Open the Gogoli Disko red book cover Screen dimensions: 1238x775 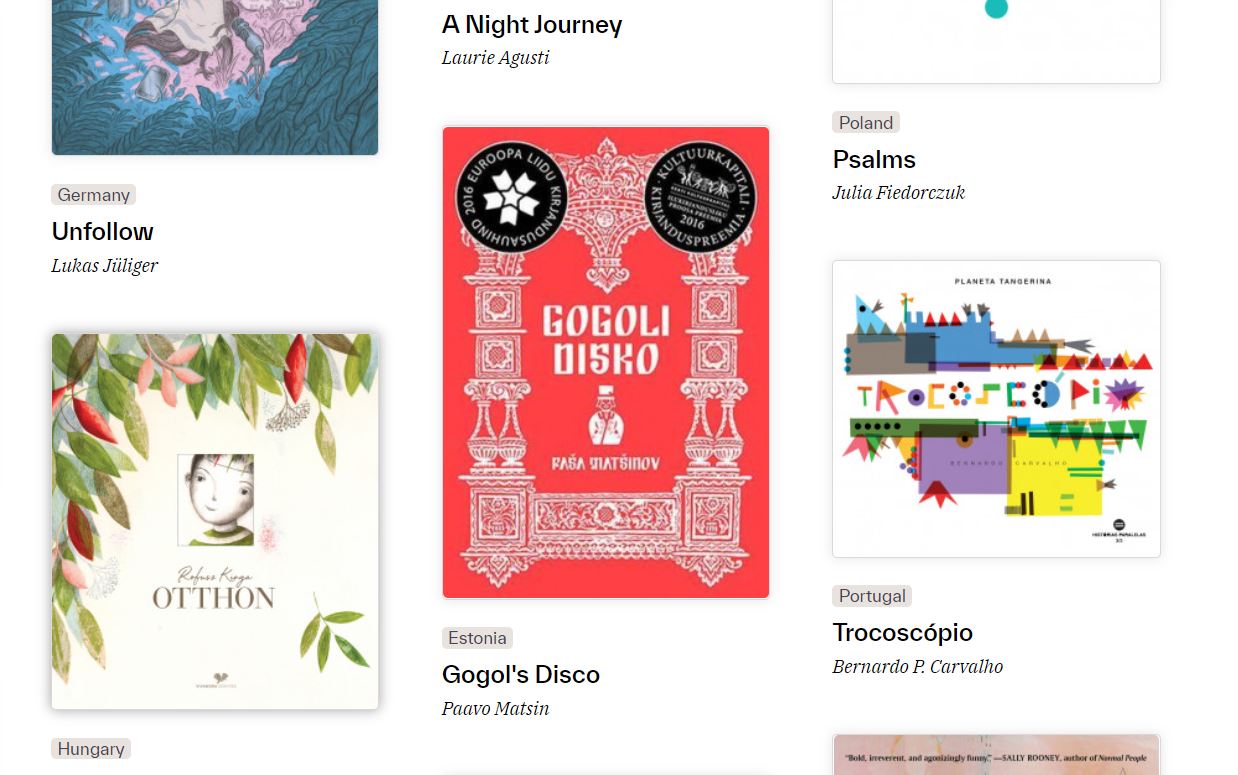(606, 362)
